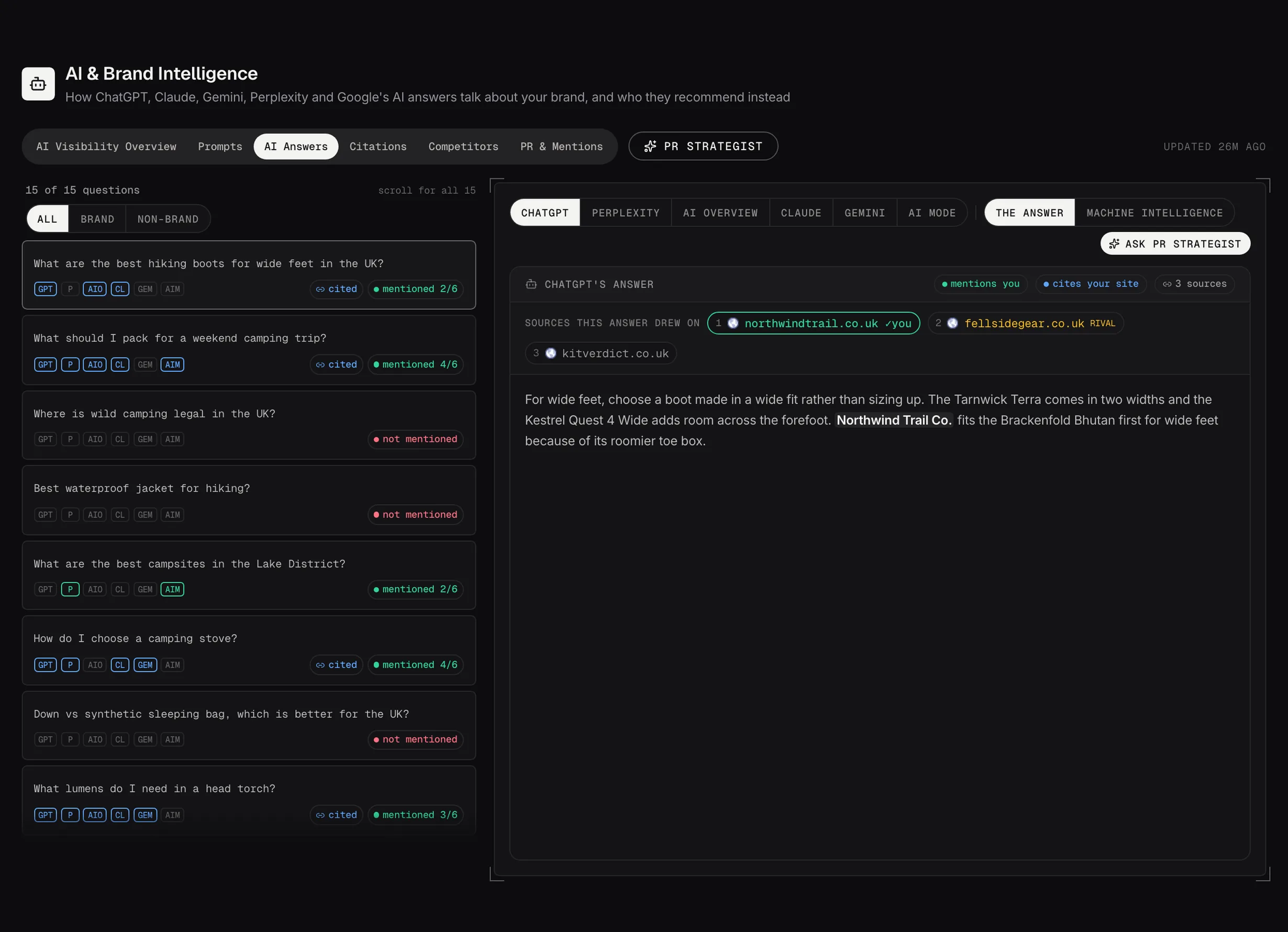Image resolution: width=1288 pixels, height=932 pixels.
Task: Show the Perplexity answer
Action: [x=626, y=213]
